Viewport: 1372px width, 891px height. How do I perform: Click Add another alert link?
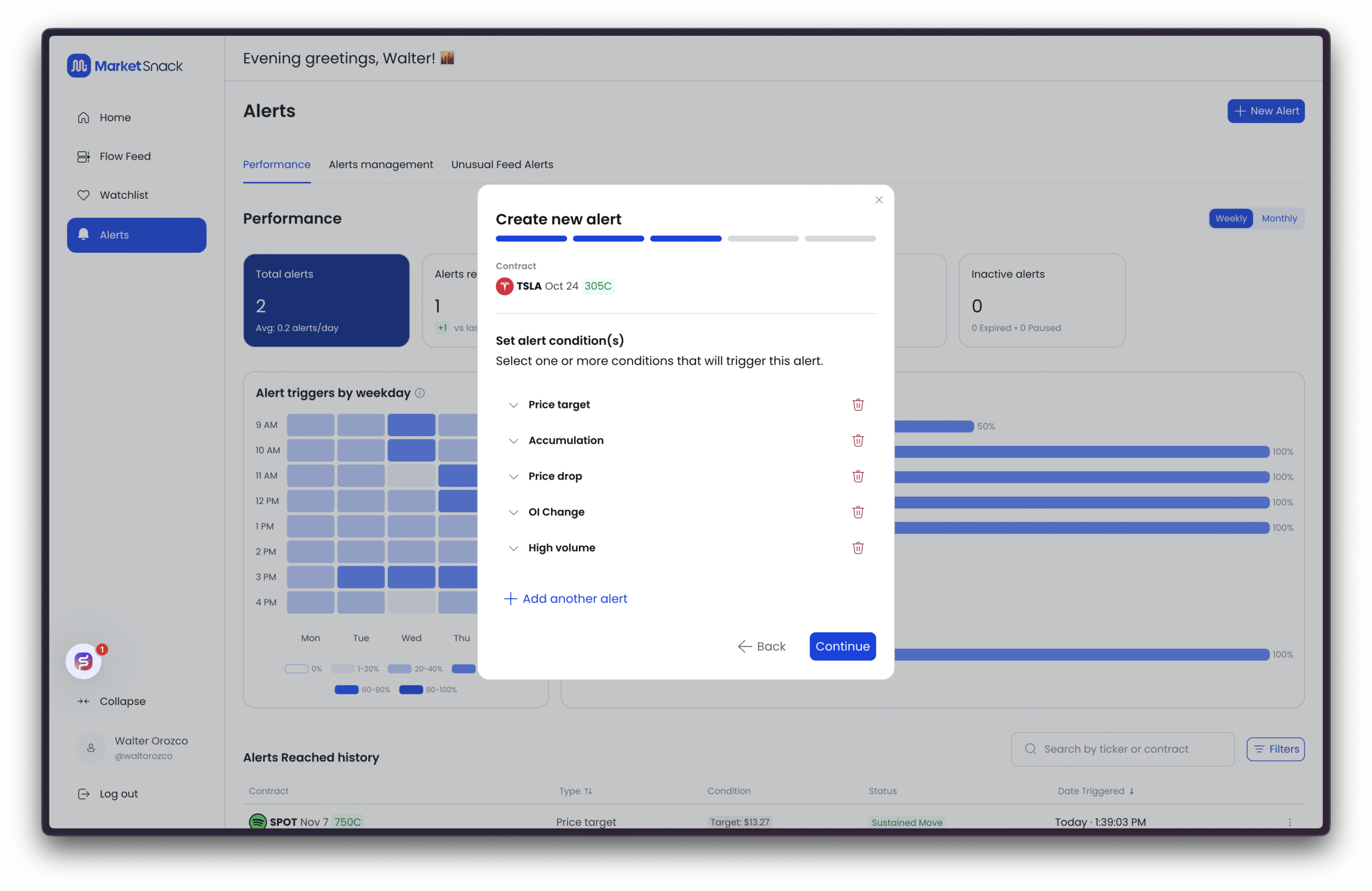[x=565, y=599]
